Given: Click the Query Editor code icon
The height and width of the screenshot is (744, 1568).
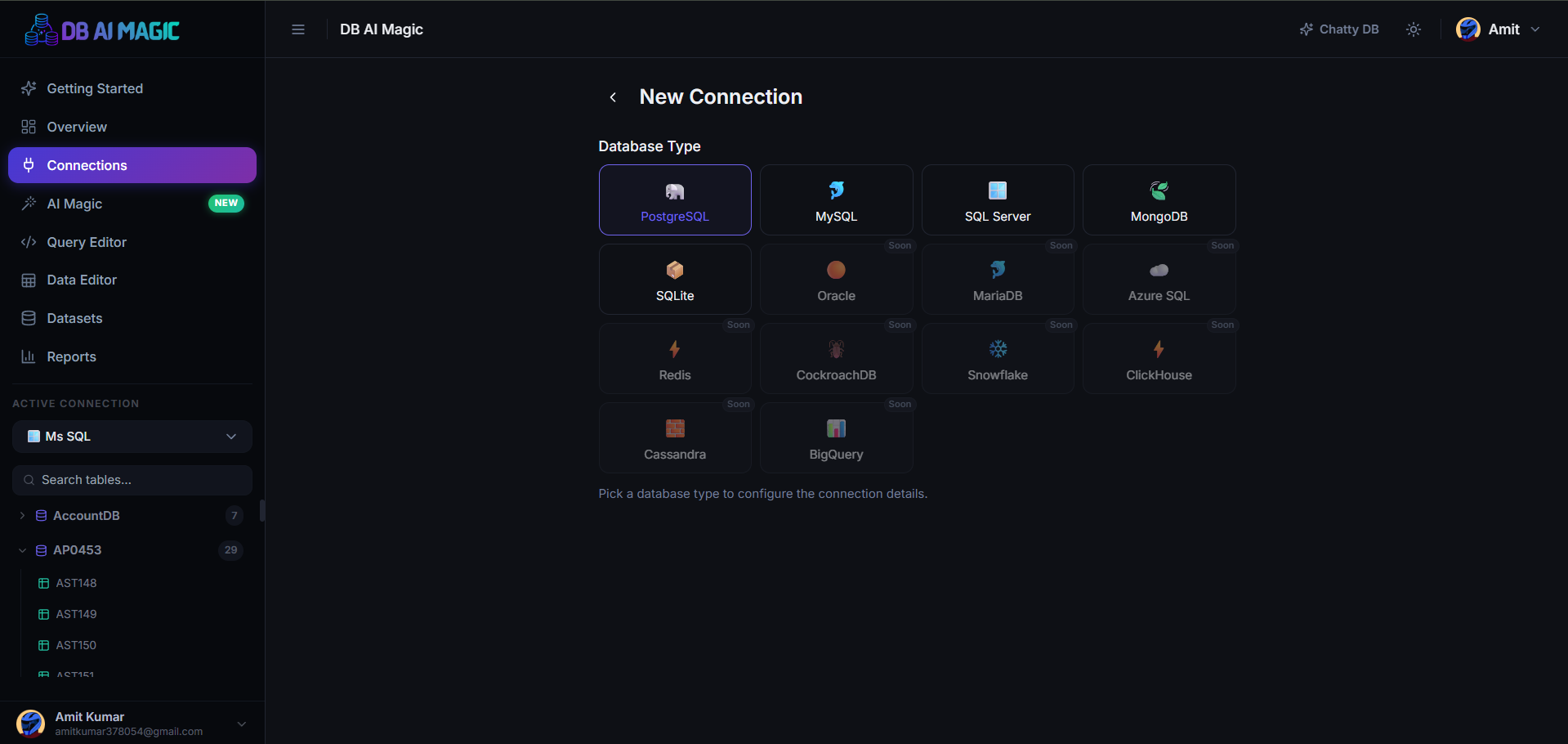Looking at the screenshot, I should tap(29, 242).
